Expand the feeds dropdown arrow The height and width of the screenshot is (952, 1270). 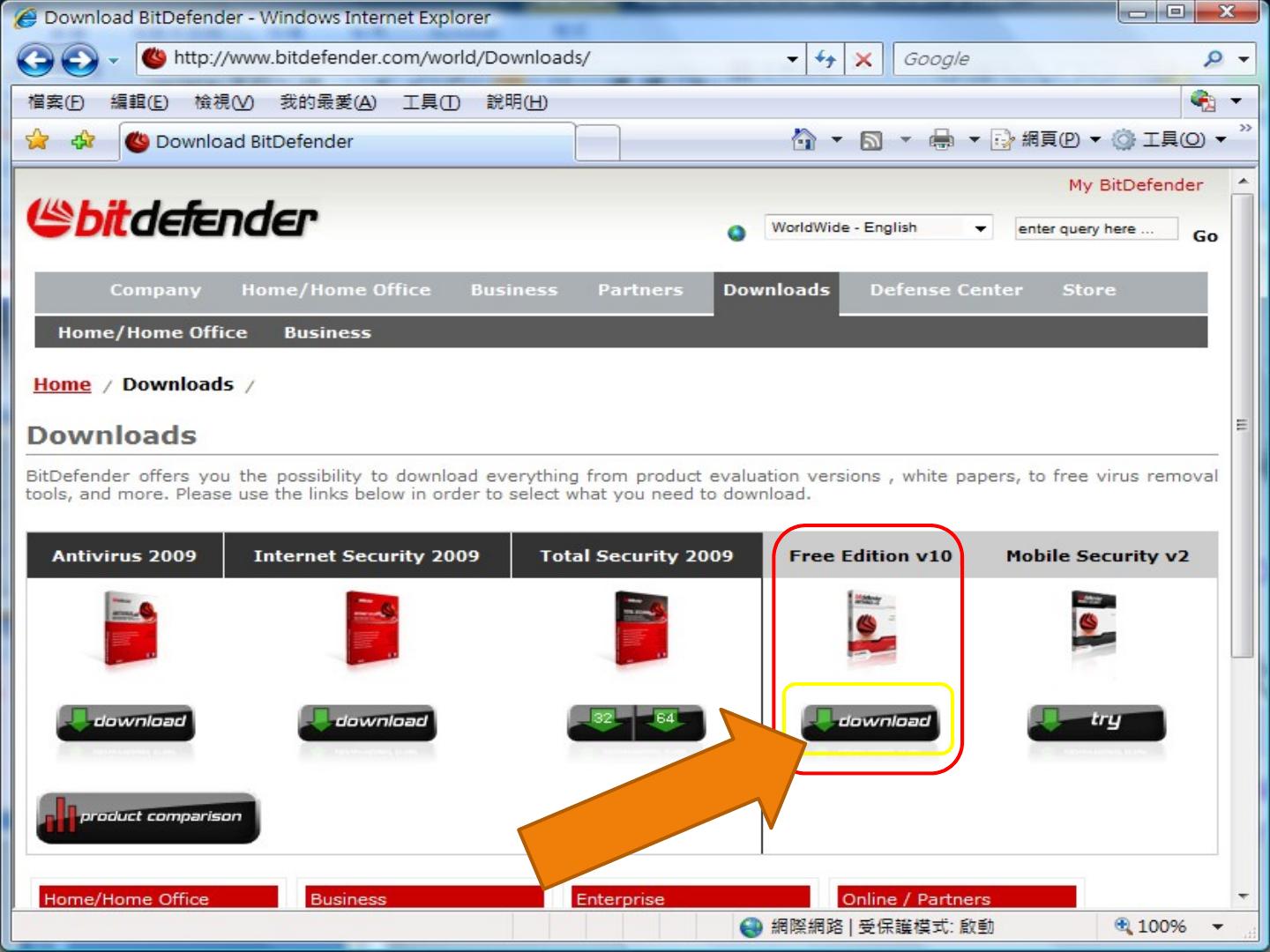[906, 139]
